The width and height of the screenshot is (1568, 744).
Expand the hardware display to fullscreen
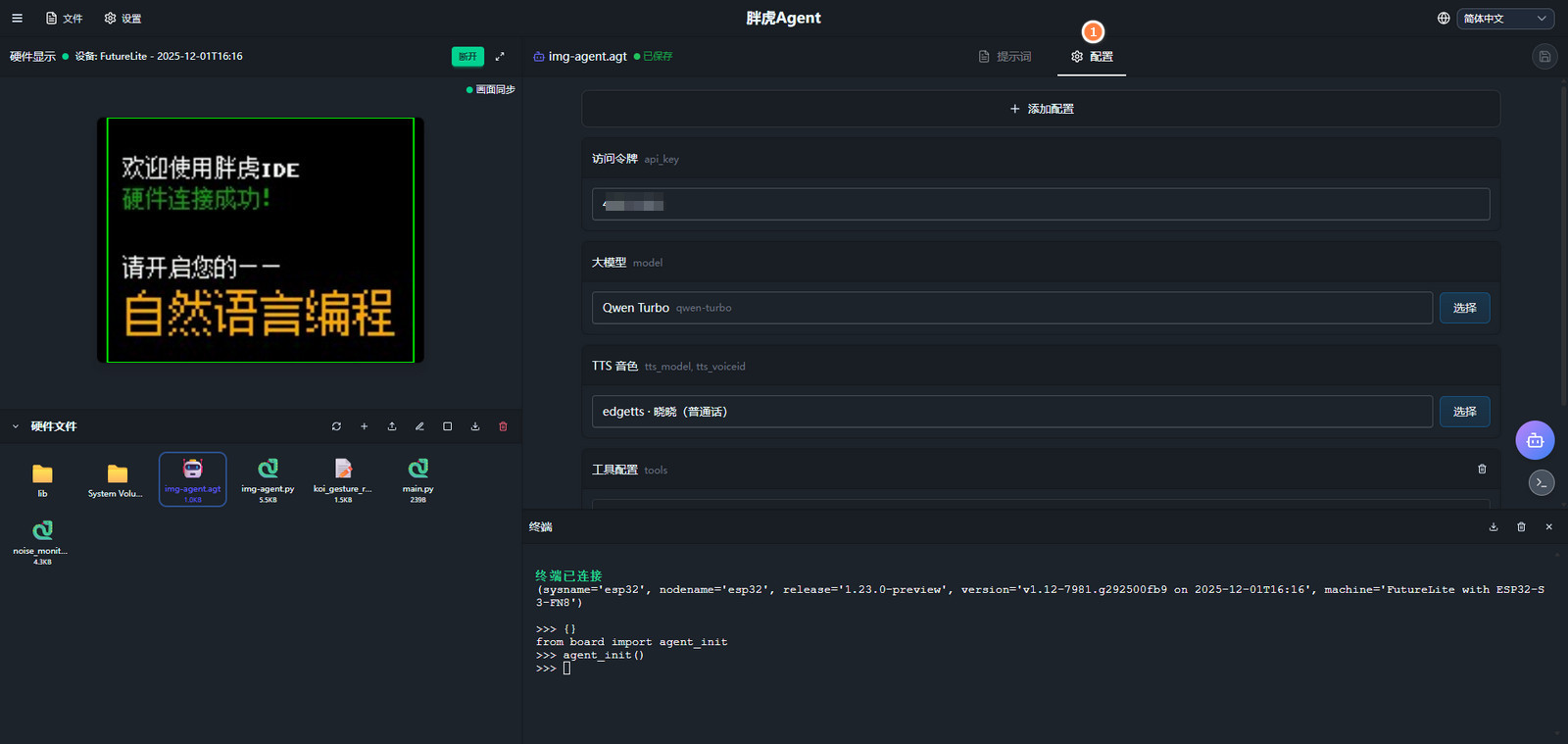(500, 57)
